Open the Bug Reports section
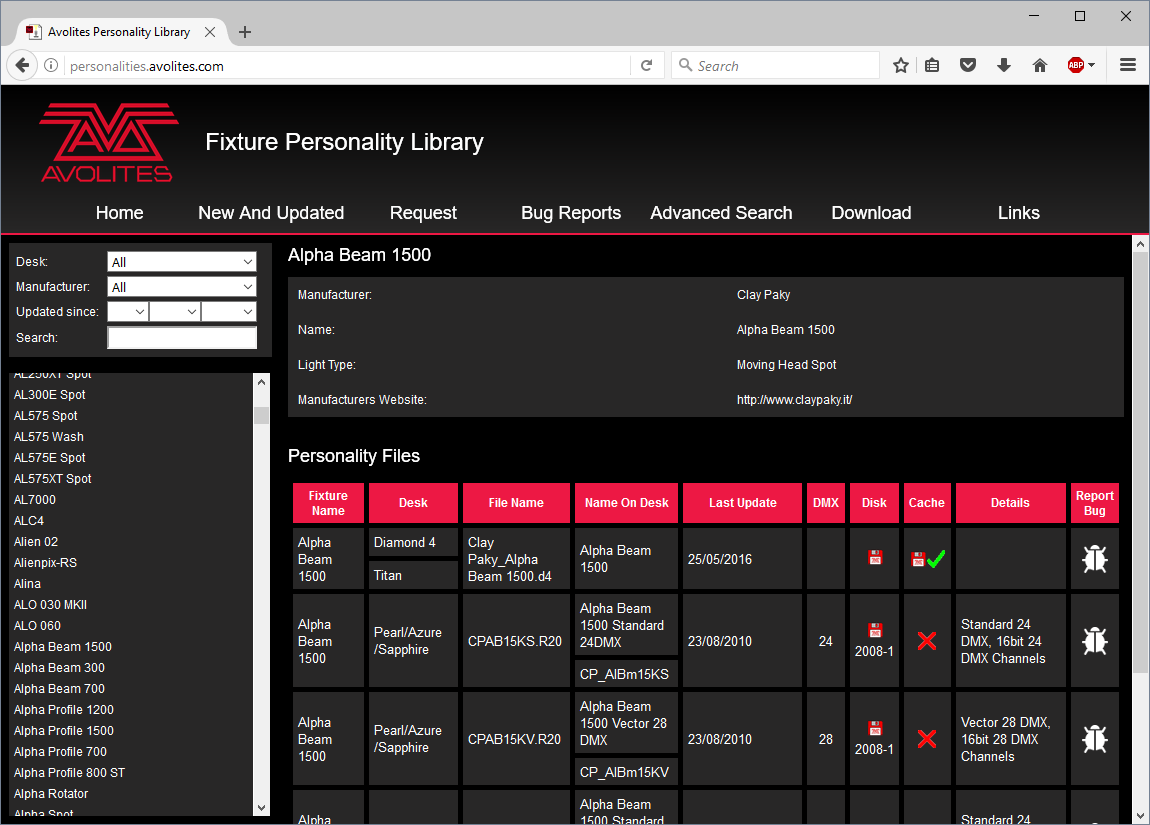This screenshot has height=825, width=1150. click(x=571, y=212)
